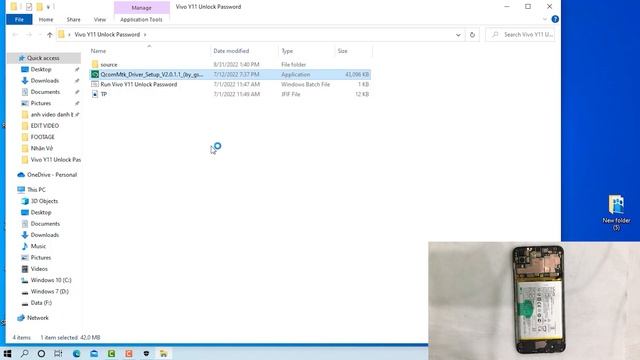The height and width of the screenshot is (360, 640).
Task: Click the Forward navigation arrow
Action: 29,35
